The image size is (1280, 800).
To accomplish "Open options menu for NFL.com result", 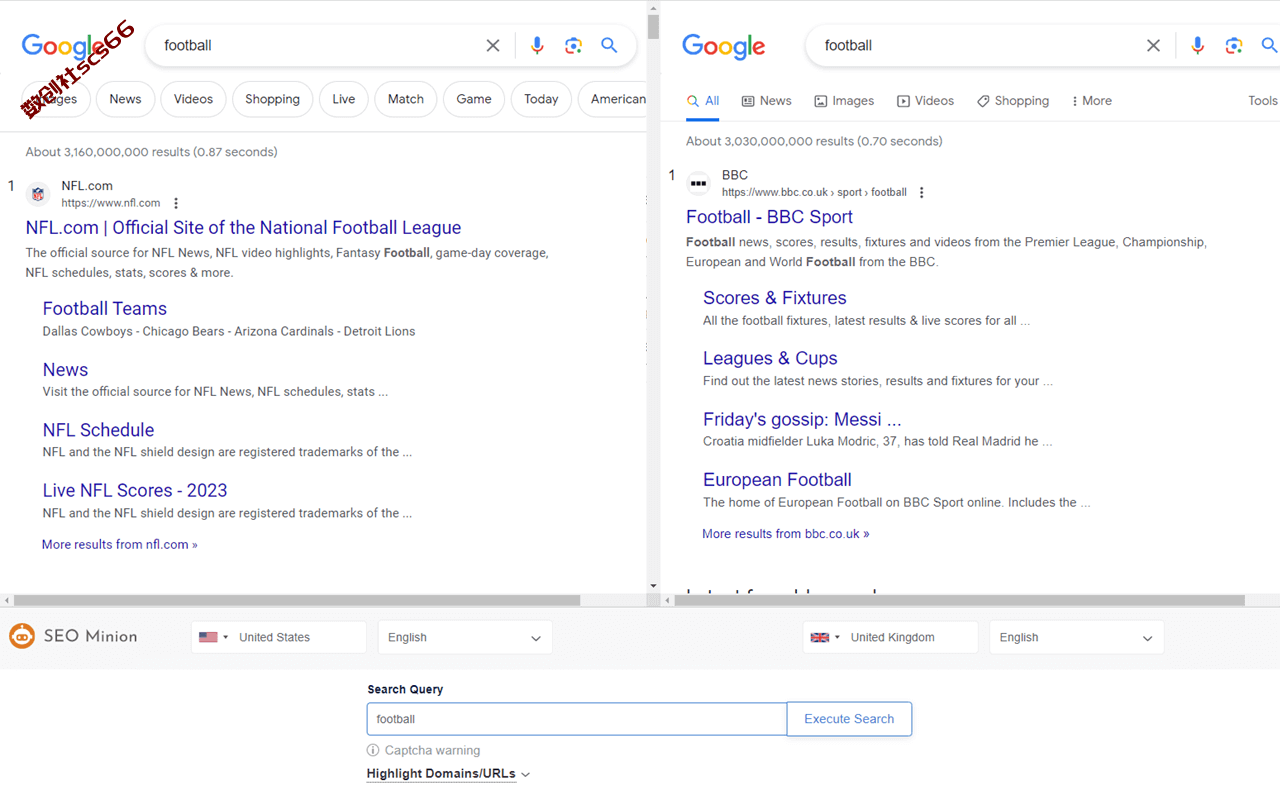I will click(176, 203).
